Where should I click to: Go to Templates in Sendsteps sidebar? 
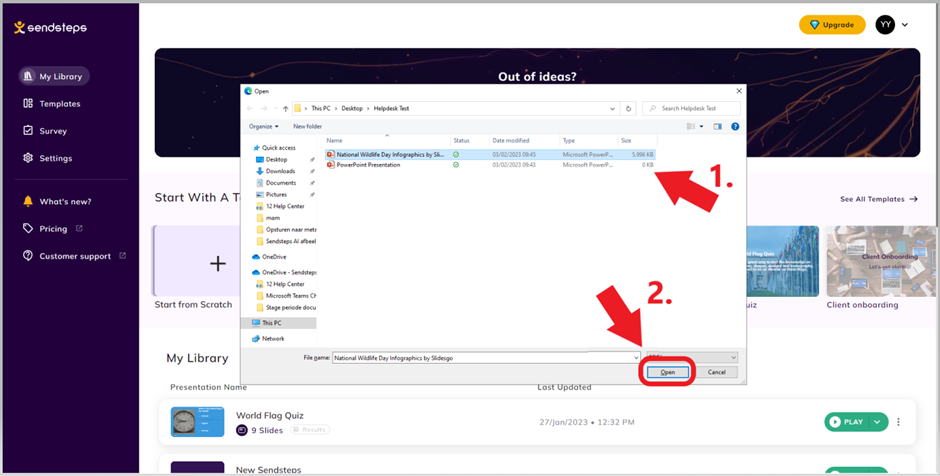point(52,104)
